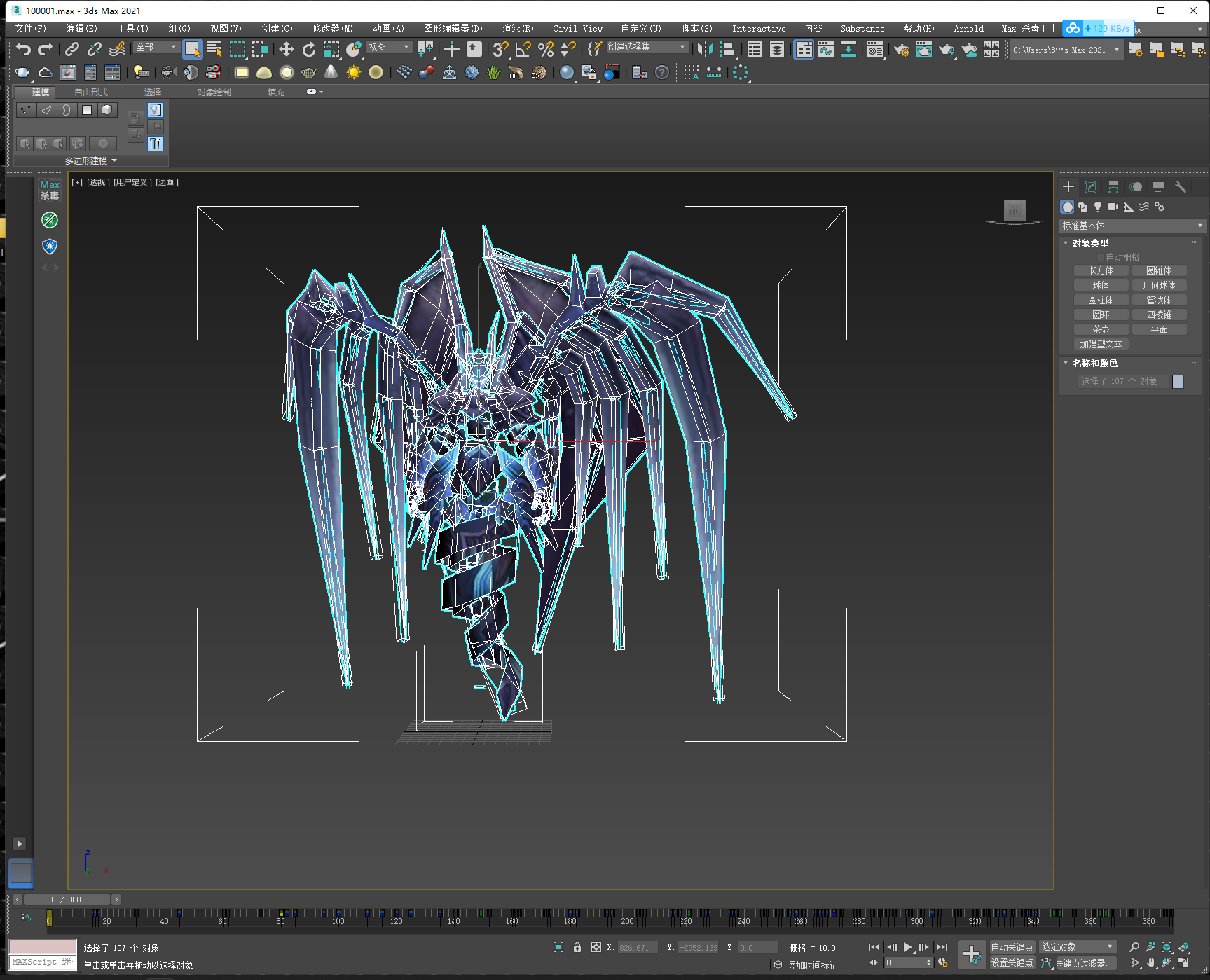Click the help question mark icon

tap(661, 72)
